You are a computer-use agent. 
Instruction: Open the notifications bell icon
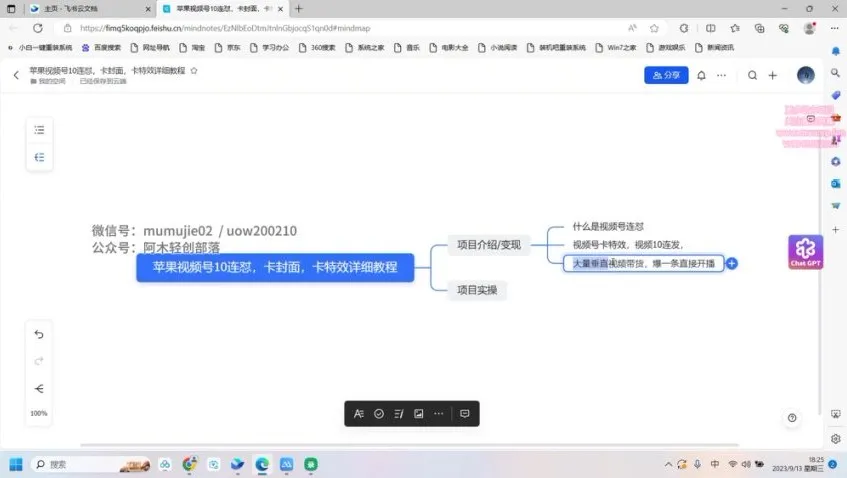(x=701, y=75)
